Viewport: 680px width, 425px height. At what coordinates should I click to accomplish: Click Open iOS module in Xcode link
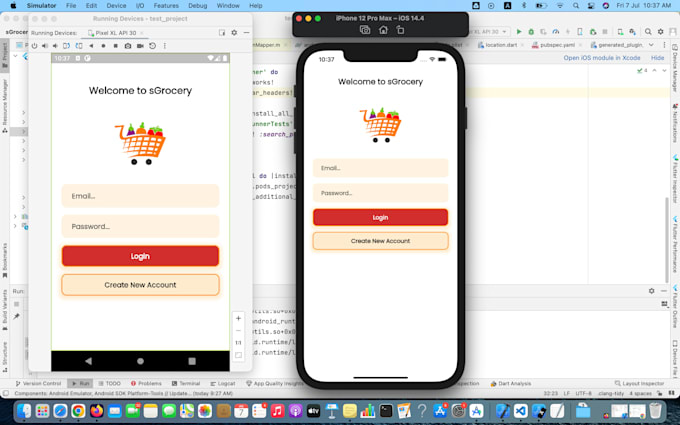coord(602,58)
